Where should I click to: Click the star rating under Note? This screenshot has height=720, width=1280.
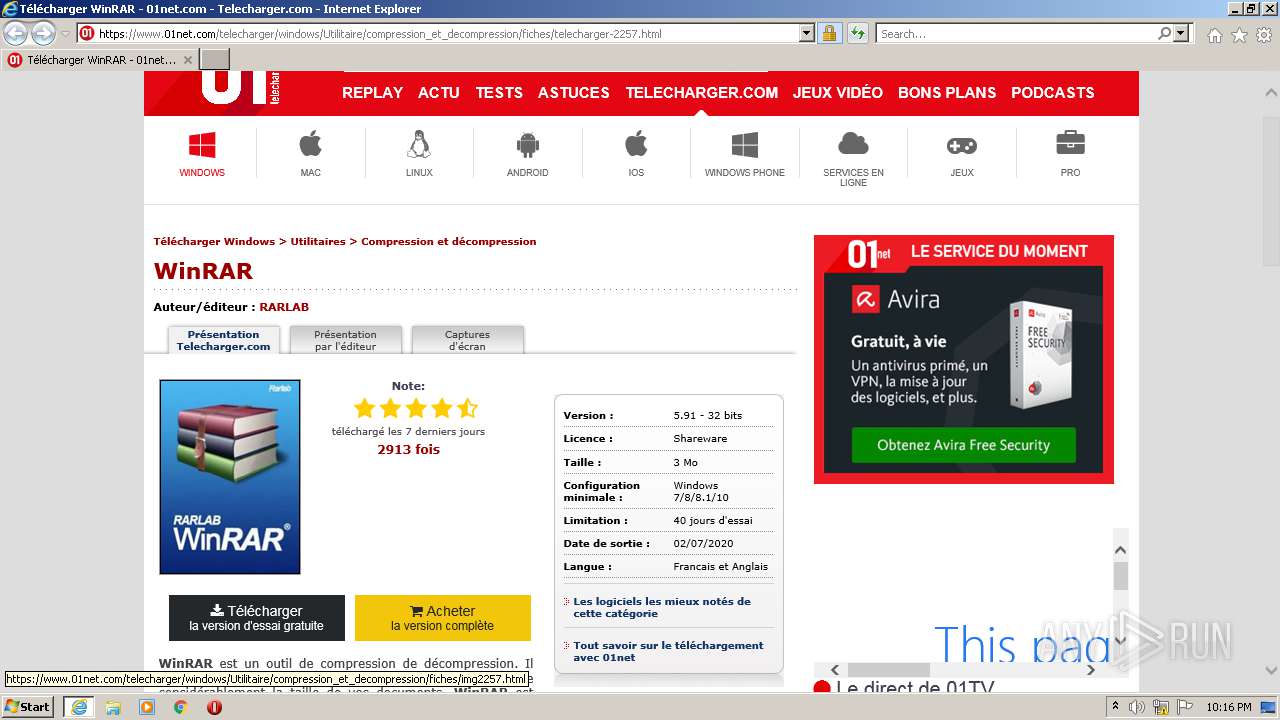pos(416,408)
